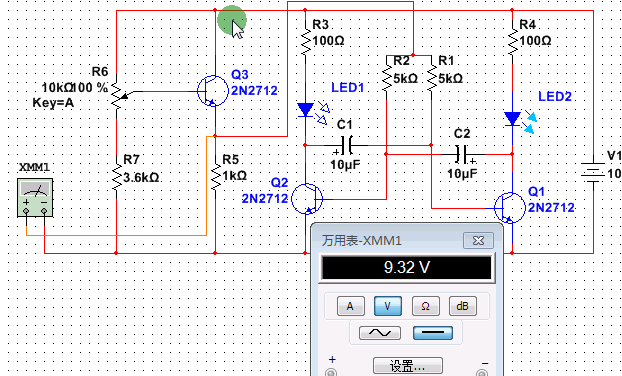Viewport: 622px width, 376px height.
Task: Select capacitor C1 symbol
Action: 347,146
